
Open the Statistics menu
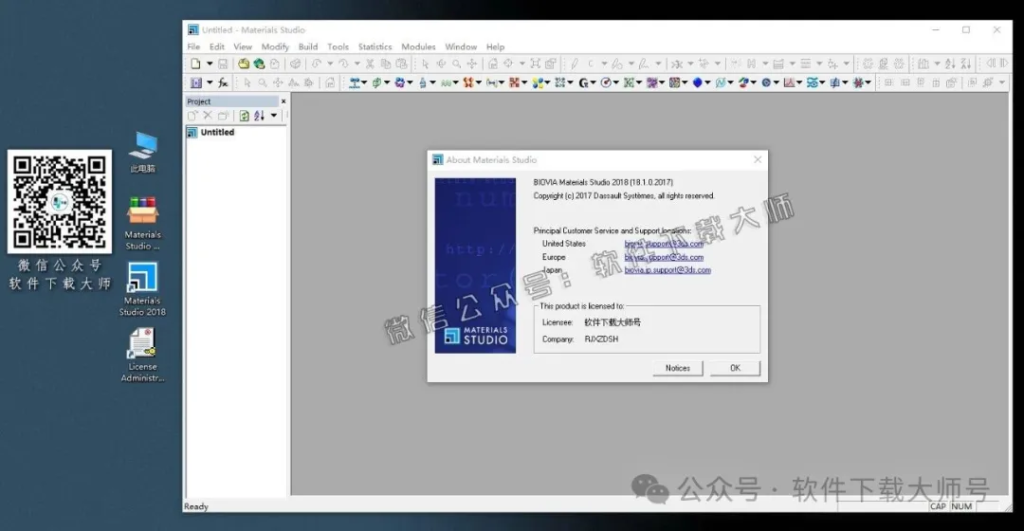[375, 47]
